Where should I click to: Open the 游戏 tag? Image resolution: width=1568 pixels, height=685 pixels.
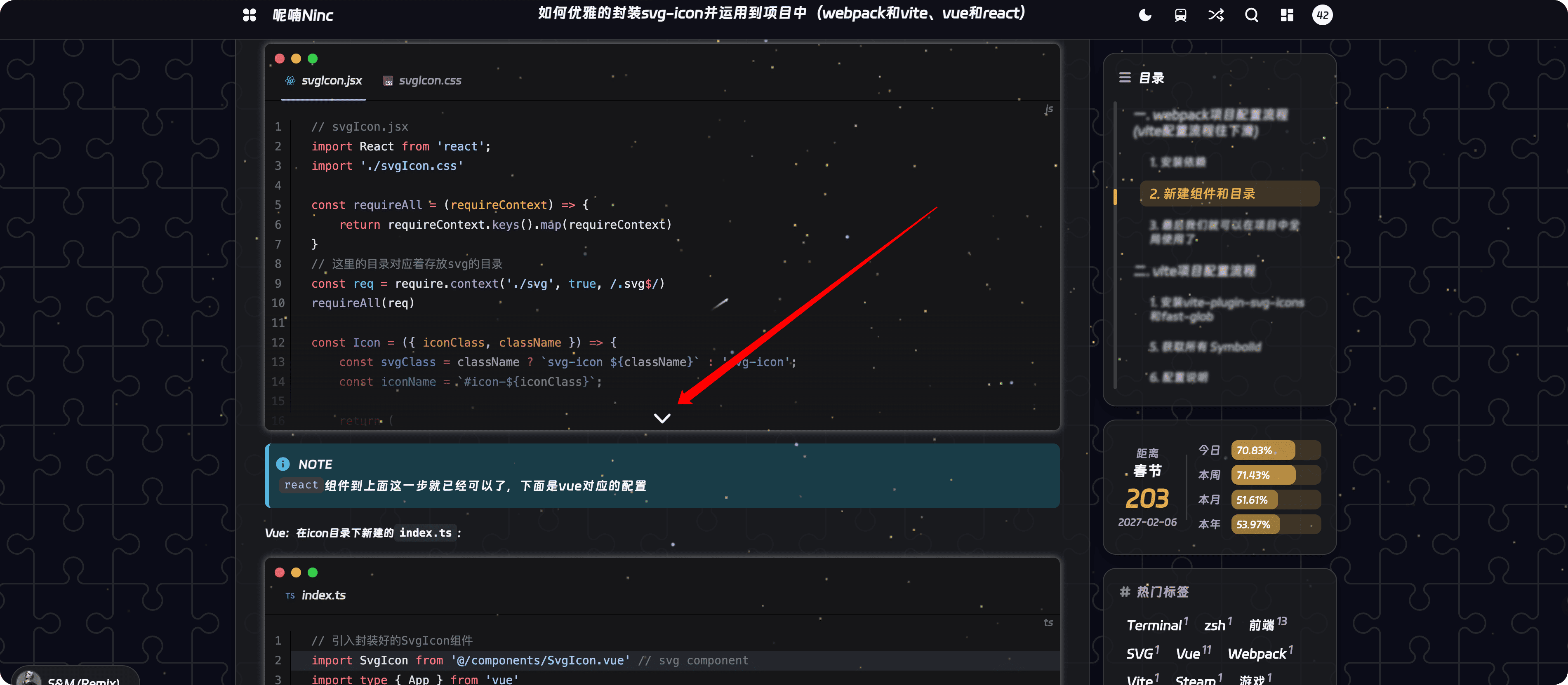click(1255, 679)
